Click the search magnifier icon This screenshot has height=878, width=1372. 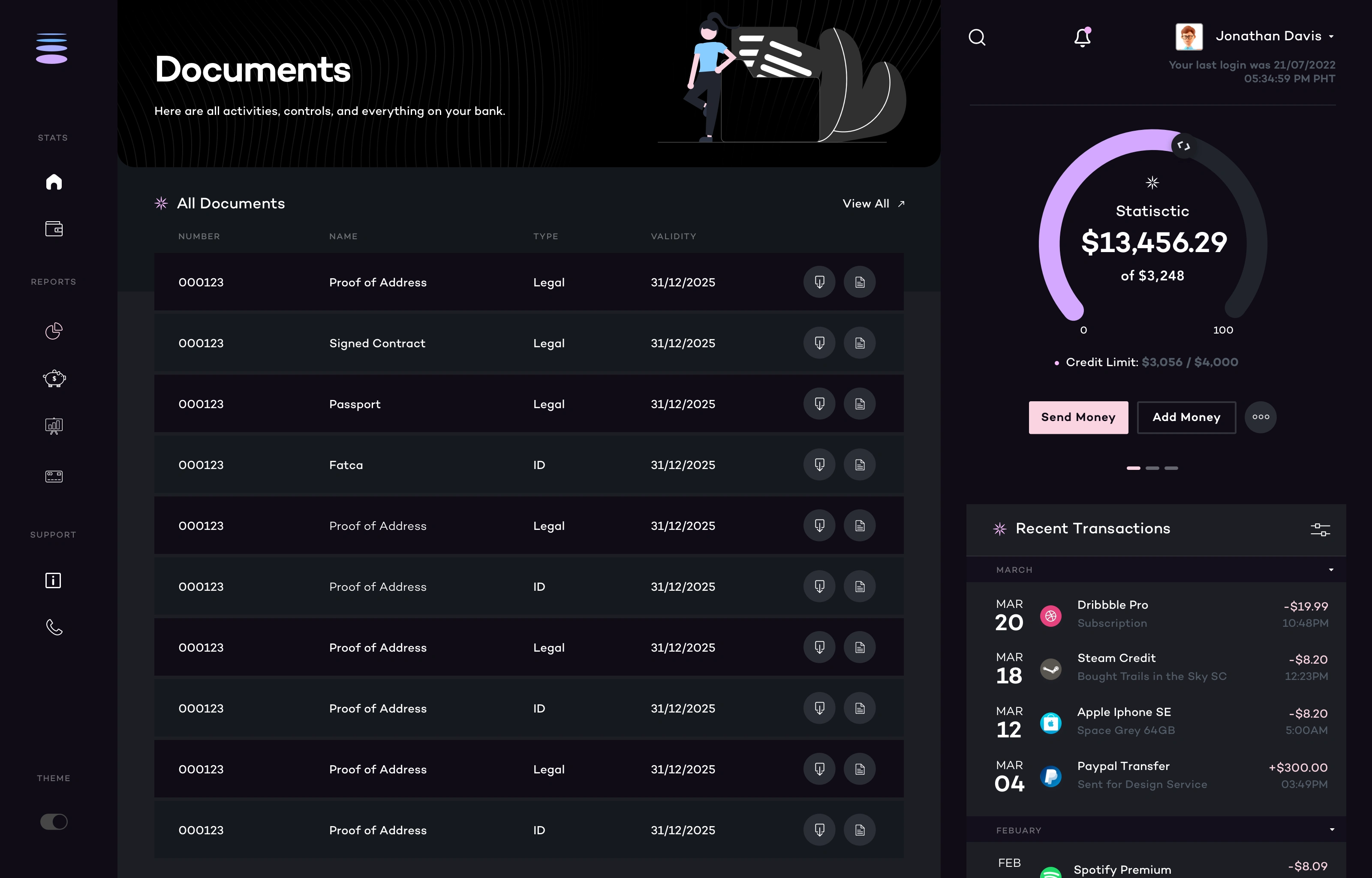click(977, 38)
